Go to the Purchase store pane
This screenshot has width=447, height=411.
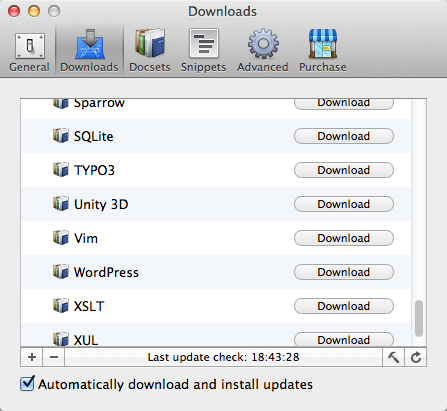point(323,51)
